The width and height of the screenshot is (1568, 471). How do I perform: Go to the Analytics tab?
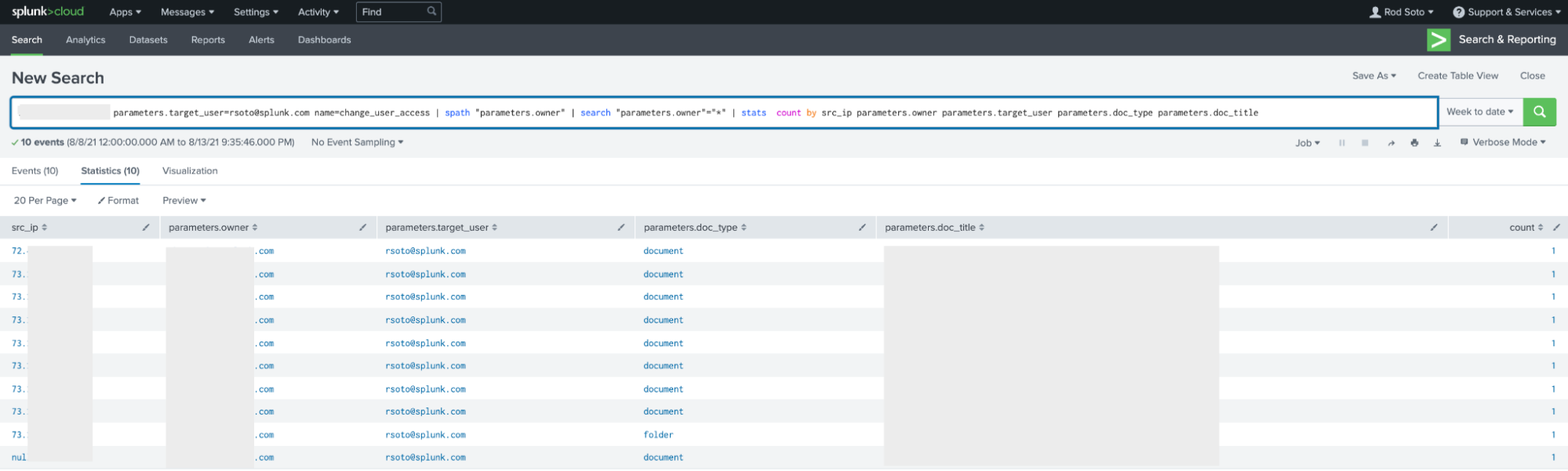[85, 40]
